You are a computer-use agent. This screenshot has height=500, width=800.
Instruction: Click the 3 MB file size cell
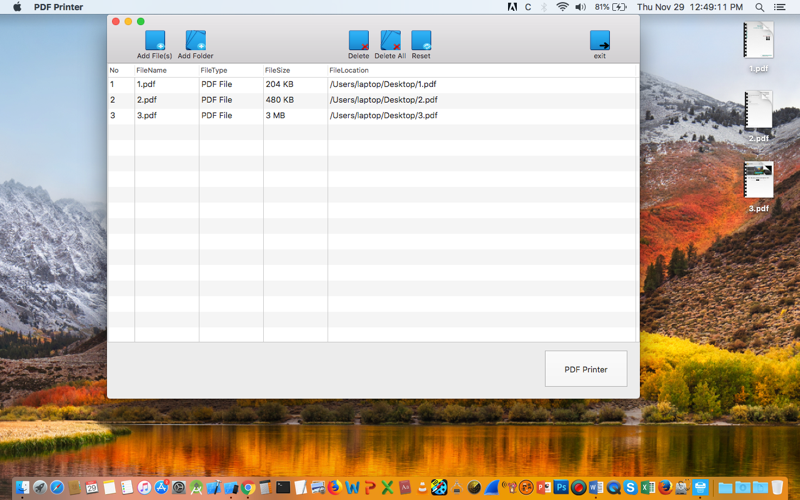click(295, 115)
